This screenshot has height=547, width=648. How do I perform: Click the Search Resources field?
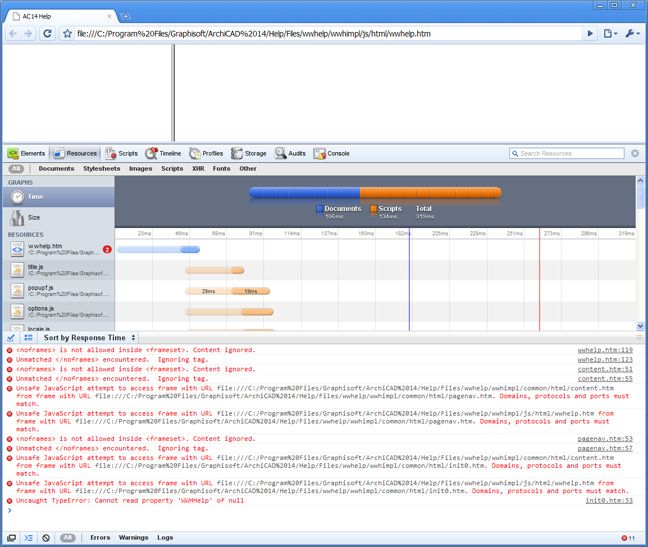(x=567, y=153)
